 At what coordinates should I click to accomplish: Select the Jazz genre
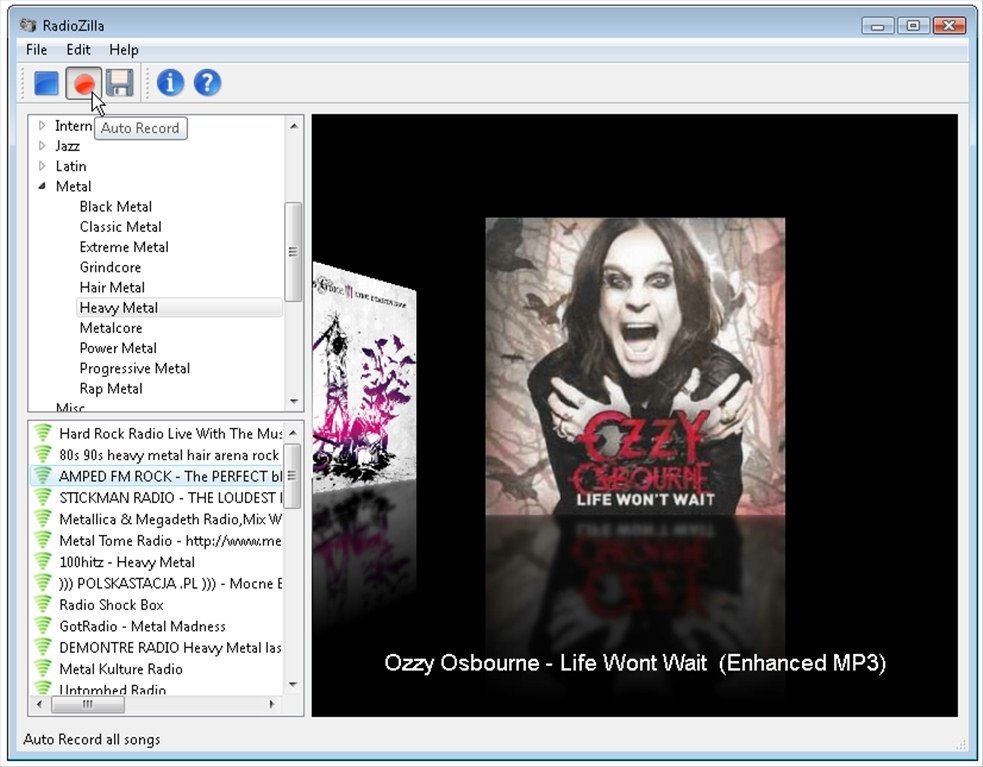coord(67,146)
